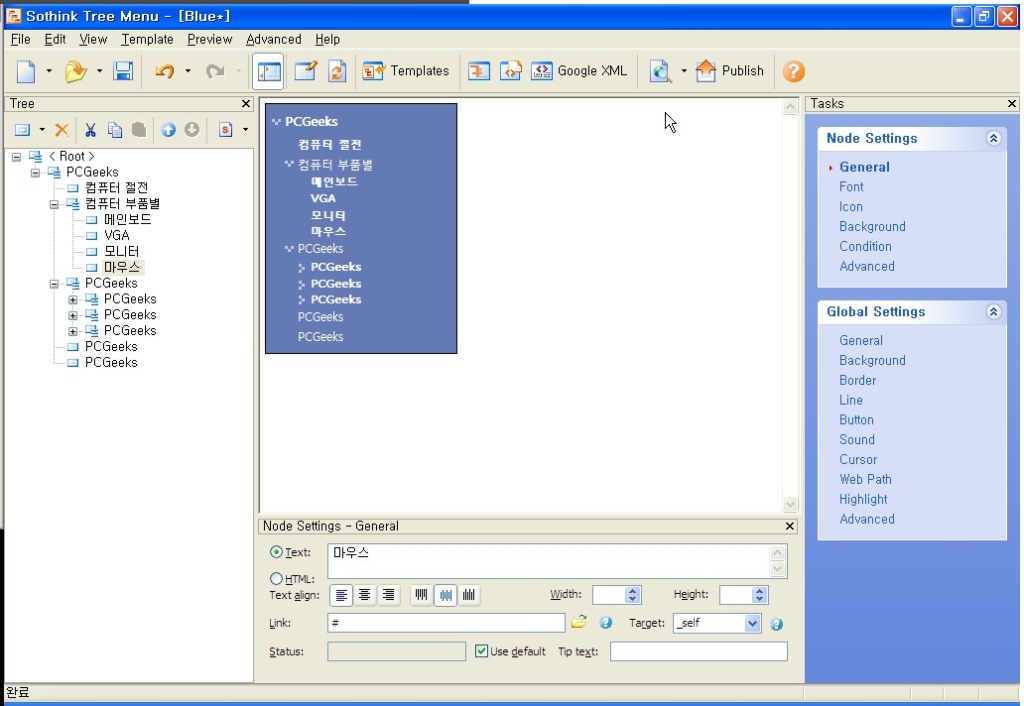Screen dimensions: 1024x706
Task: Select align text right icon
Action: (x=388, y=595)
